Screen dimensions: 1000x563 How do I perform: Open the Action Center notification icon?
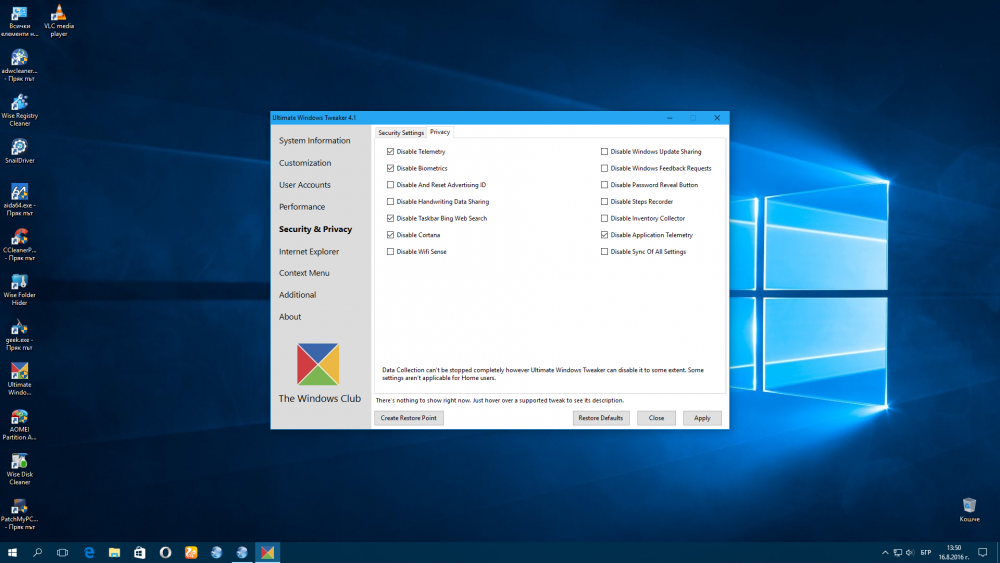tap(983, 552)
